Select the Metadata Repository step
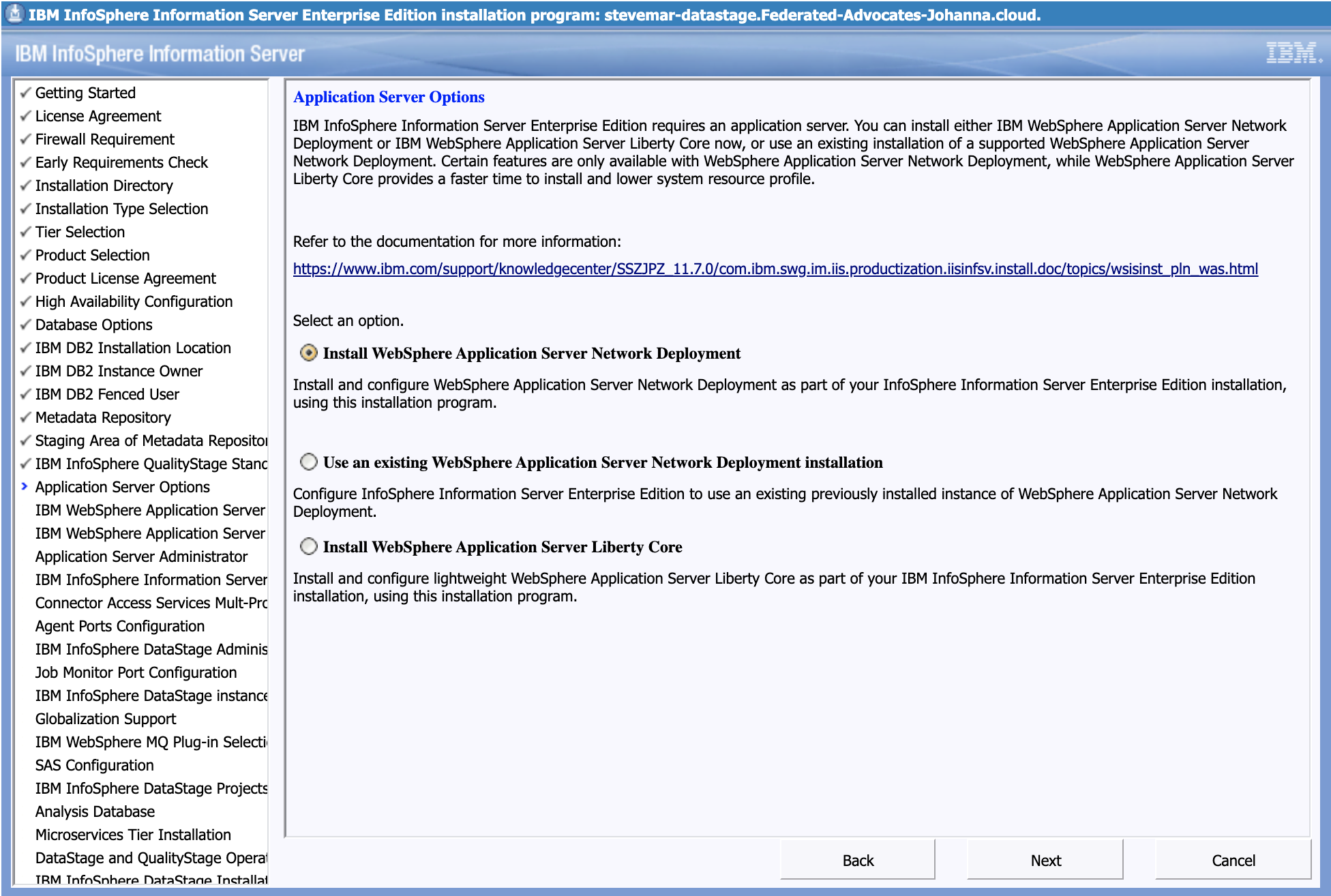The height and width of the screenshot is (896, 1331). 103,417
